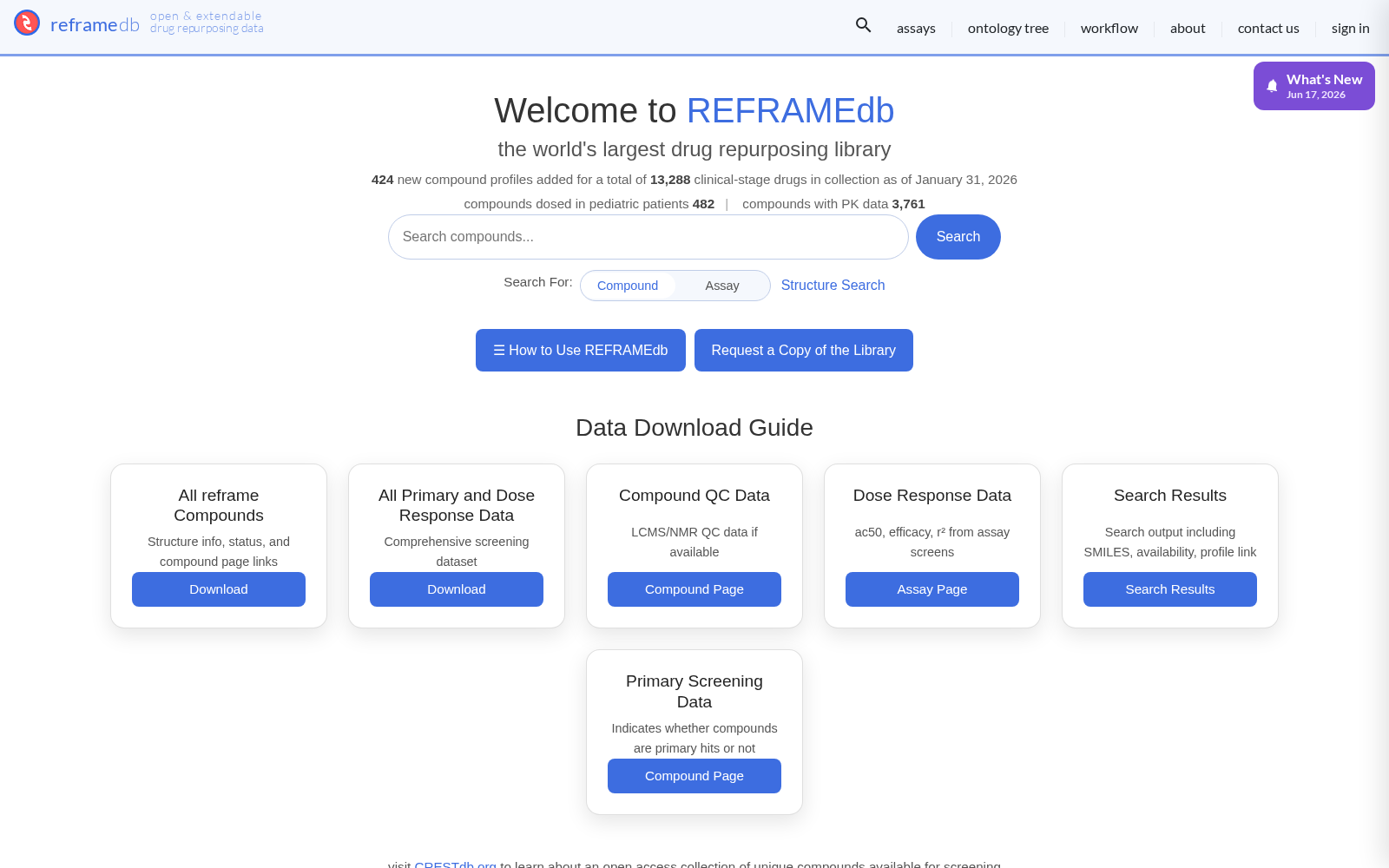Click the All reframe Compounds card title

219,505
